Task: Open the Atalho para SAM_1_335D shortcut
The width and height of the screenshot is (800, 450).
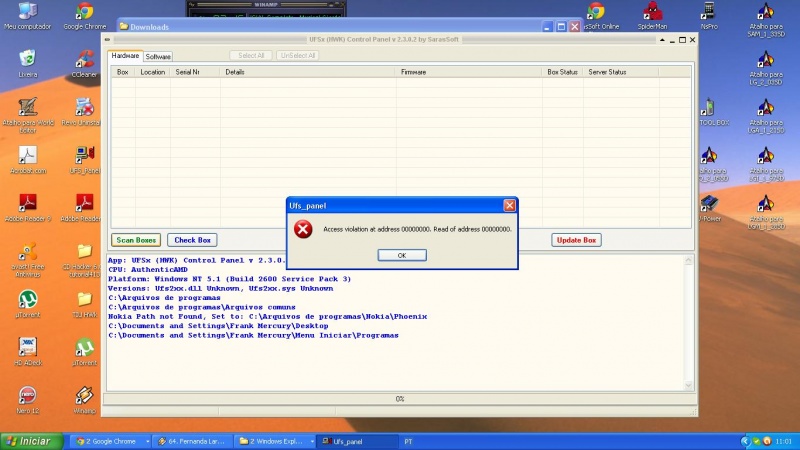Action: tap(766, 19)
